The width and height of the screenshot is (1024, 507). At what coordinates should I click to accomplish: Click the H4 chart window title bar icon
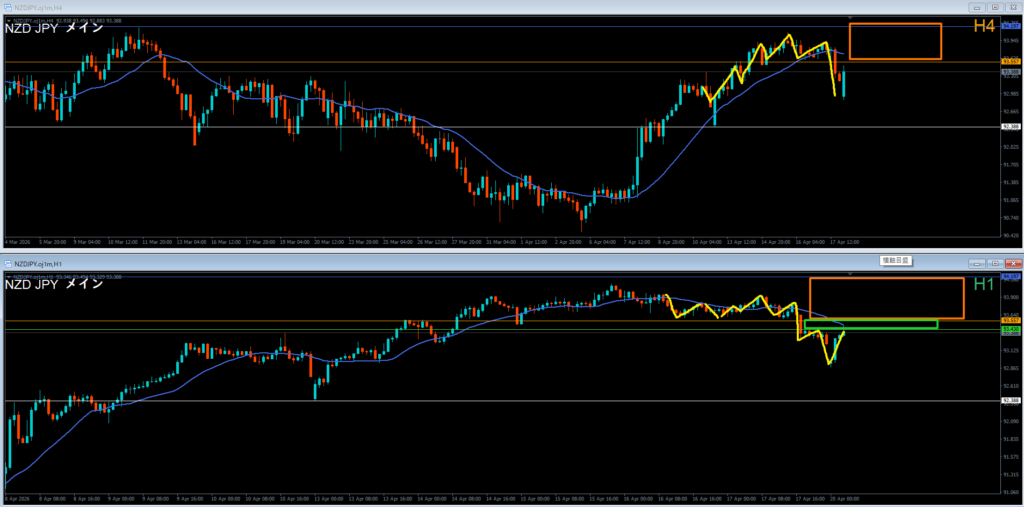point(8,7)
